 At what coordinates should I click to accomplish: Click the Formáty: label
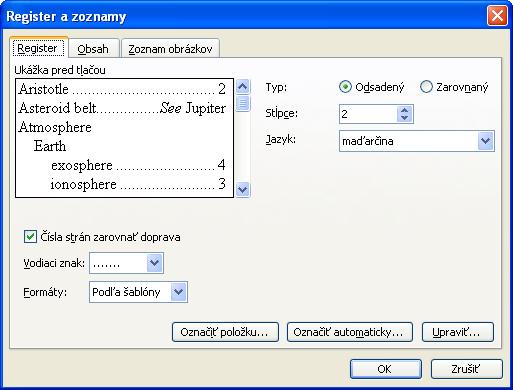[45, 292]
